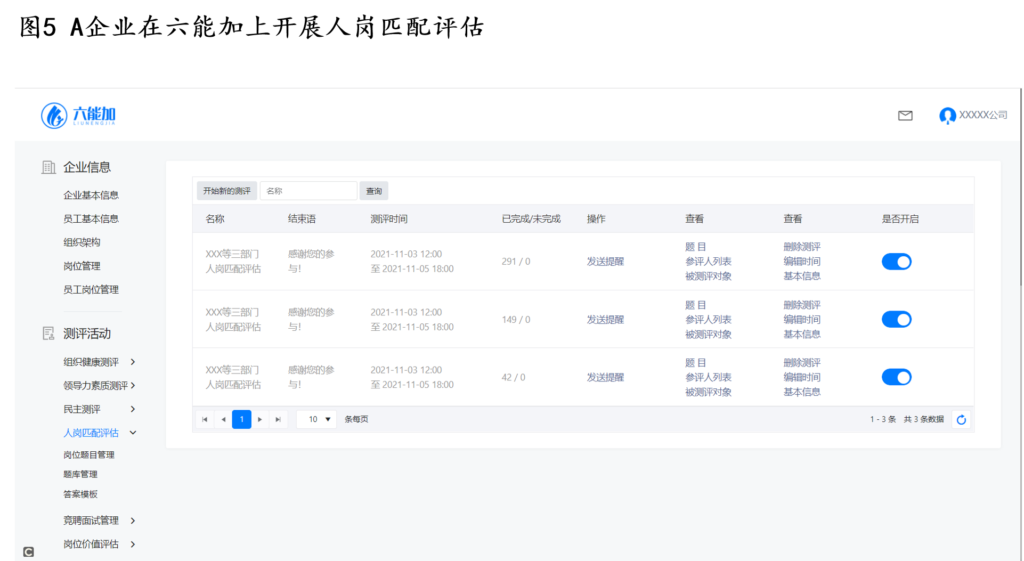Click the 是否开启 column header
Viewport: 1024px width, 561px height.
coord(900,219)
